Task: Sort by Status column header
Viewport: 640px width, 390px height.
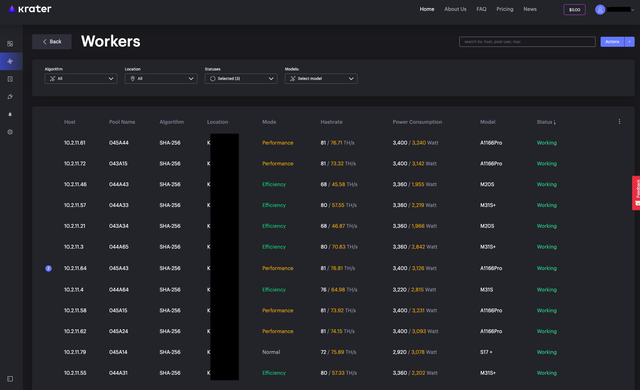Action: [x=546, y=122]
